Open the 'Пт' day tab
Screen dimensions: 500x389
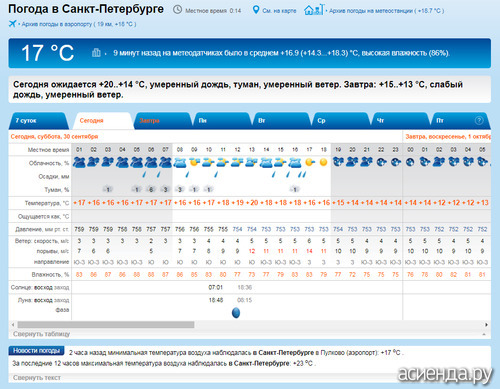point(460,121)
